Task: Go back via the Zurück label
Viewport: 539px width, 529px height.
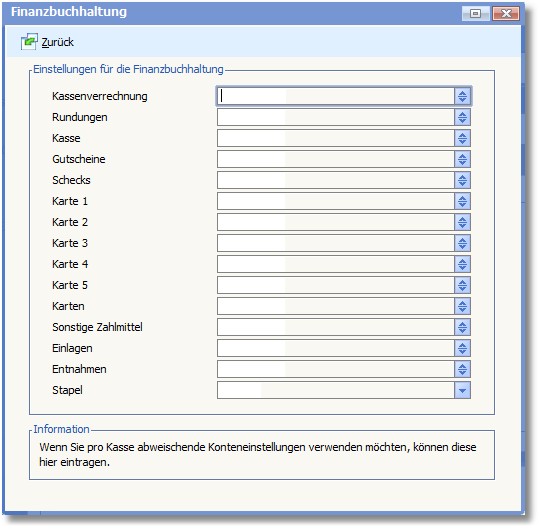Action: 57,42
